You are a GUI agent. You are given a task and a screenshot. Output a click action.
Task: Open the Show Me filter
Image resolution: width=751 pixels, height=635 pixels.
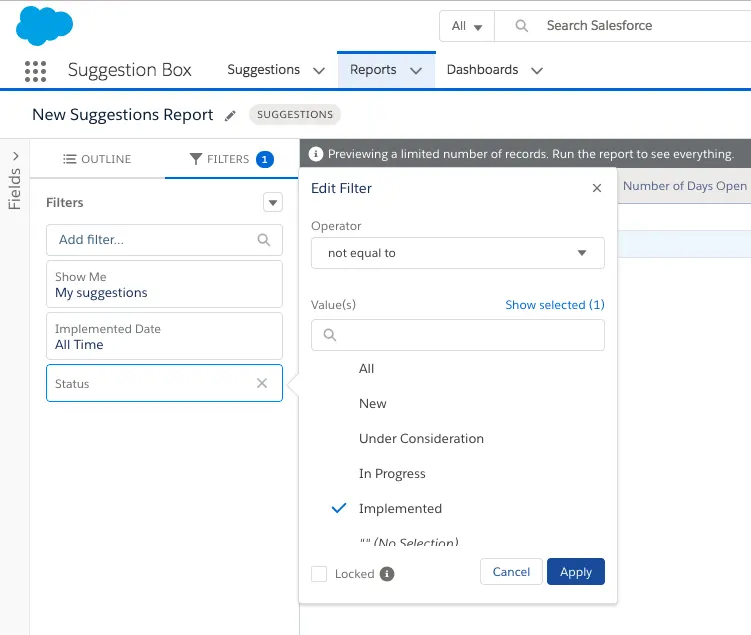164,284
